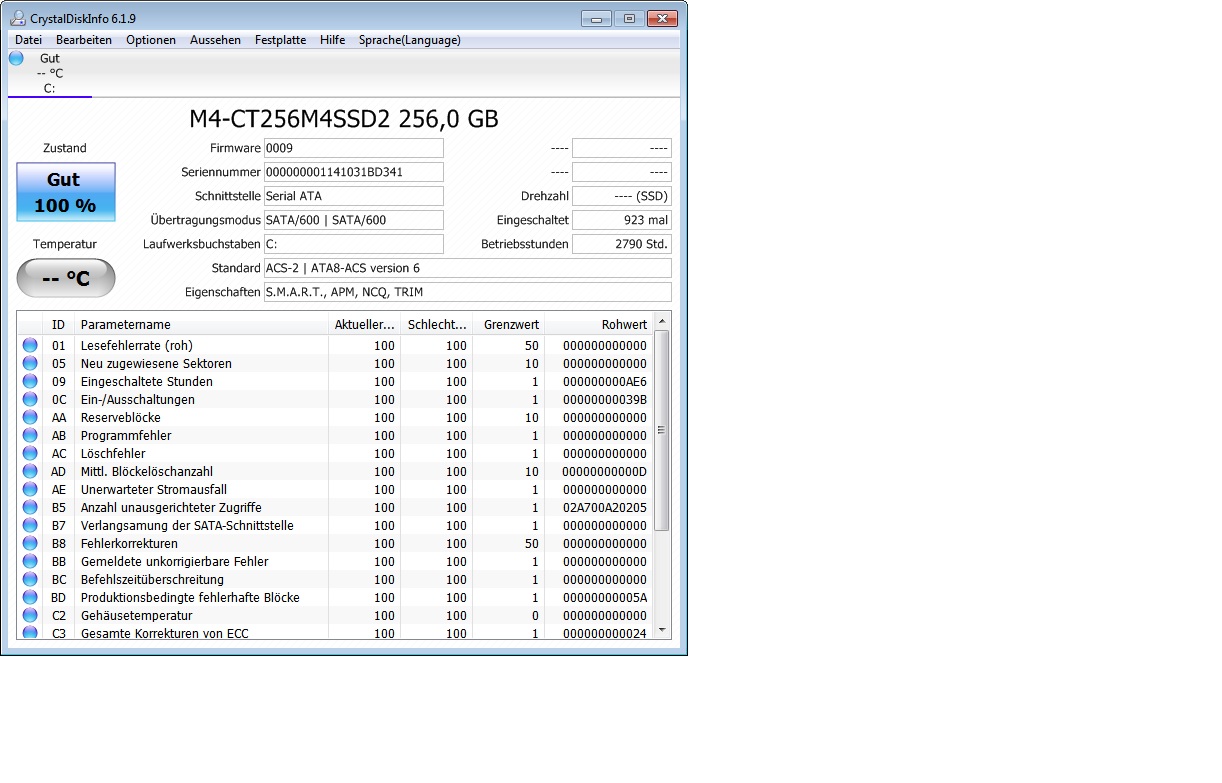Image resolution: width=1222 pixels, height=783 pixels.
Task: Click status orb of Unerwarteter Stromausfall row
Action: [30, 489]
